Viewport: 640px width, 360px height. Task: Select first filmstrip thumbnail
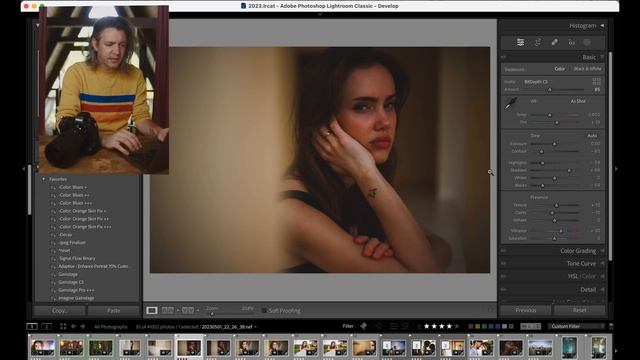pos(42,347)
